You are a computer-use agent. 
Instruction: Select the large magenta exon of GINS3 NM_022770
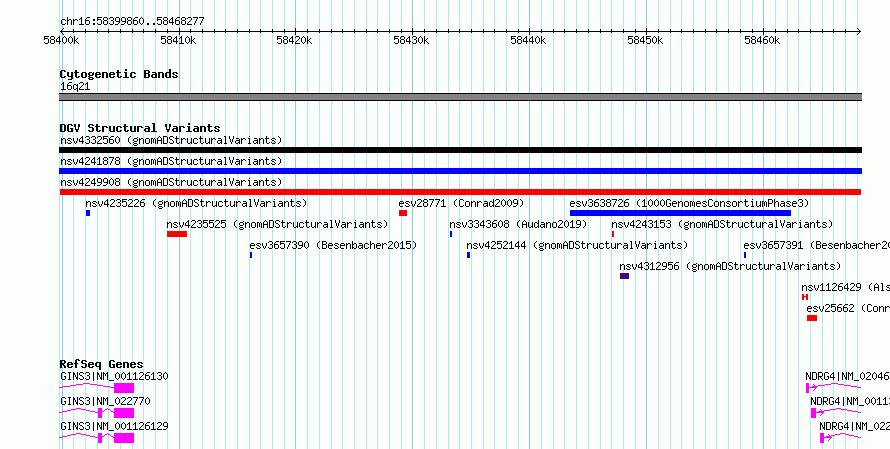(x=124, y=413)
